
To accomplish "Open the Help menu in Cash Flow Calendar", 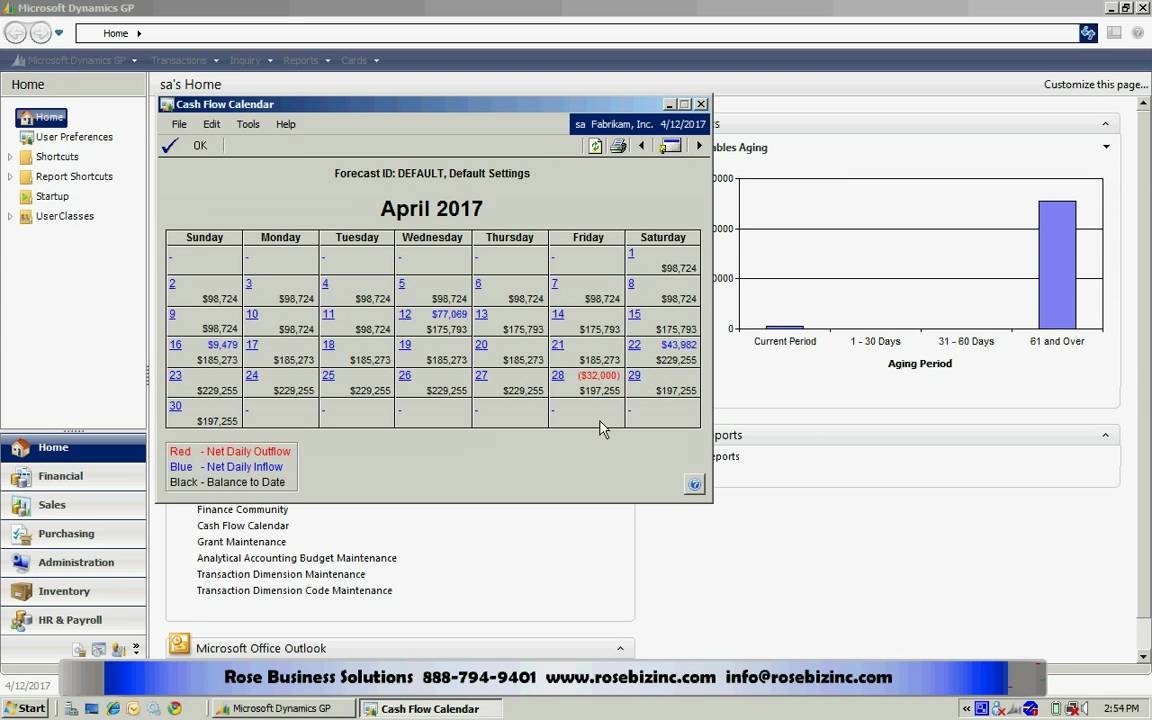I will [x=286, y=124].
